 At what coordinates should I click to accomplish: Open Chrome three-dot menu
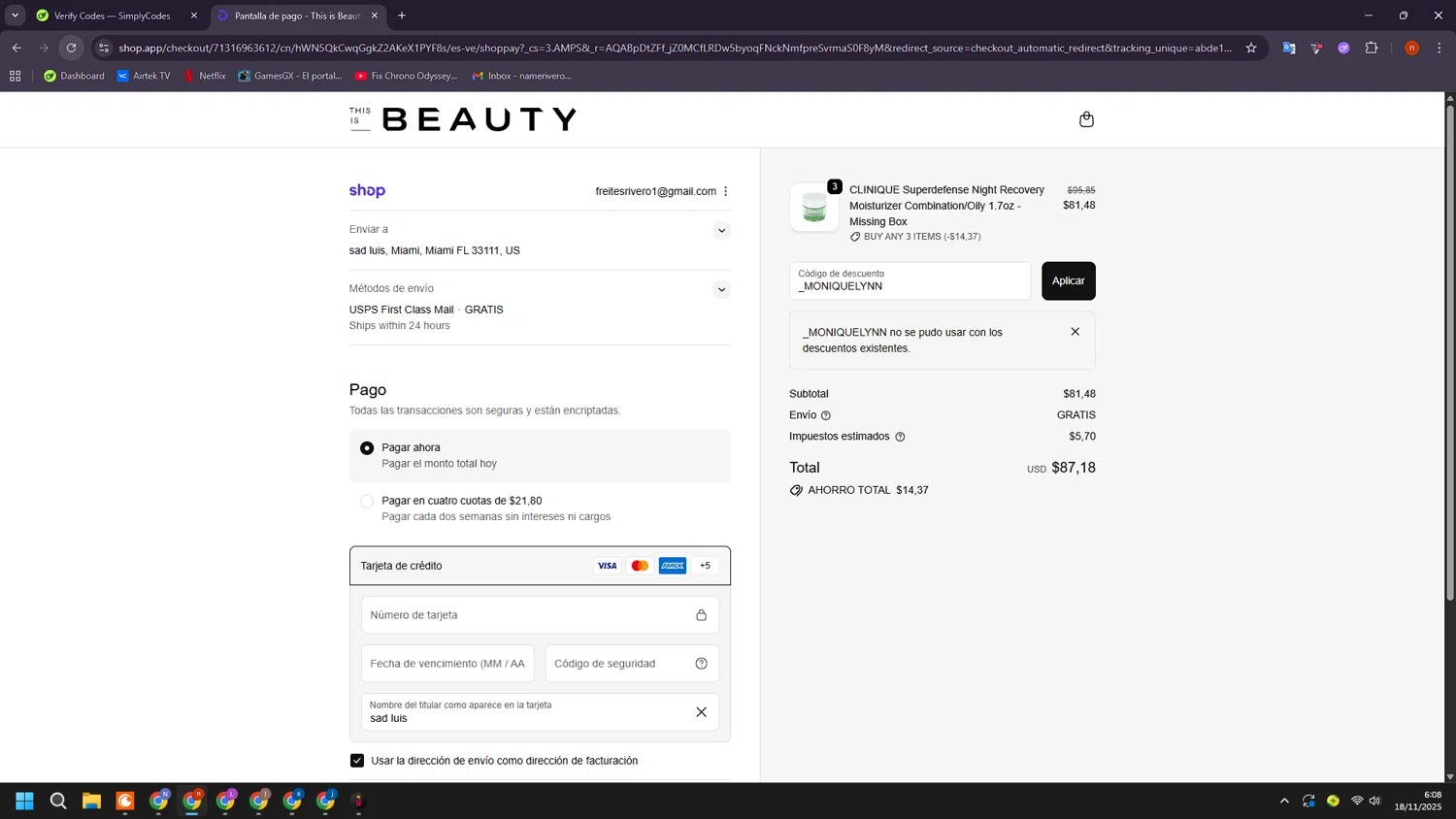(x=1439, y=48)
